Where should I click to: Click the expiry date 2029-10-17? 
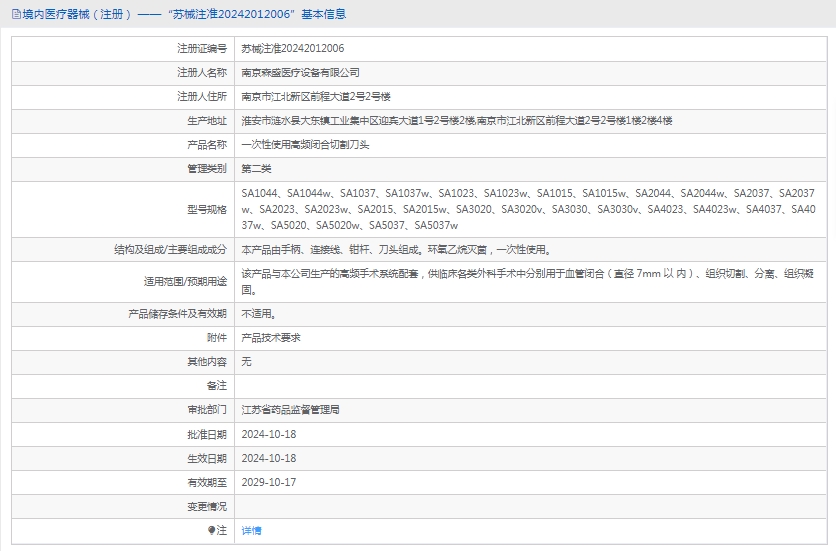[x=269, y=482]
